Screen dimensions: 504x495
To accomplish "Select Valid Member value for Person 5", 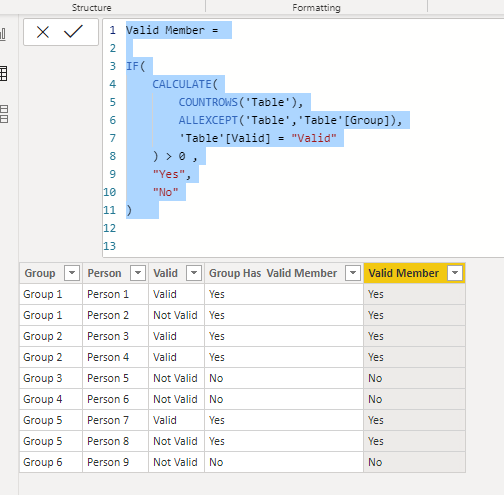I will point(414,378).
